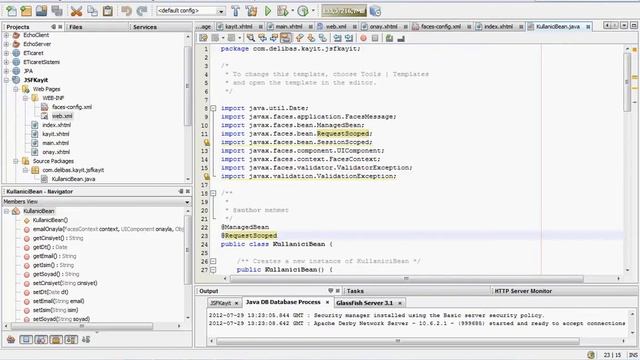
Task: Open the web.xml editor tab
Action: pos(336,27)
